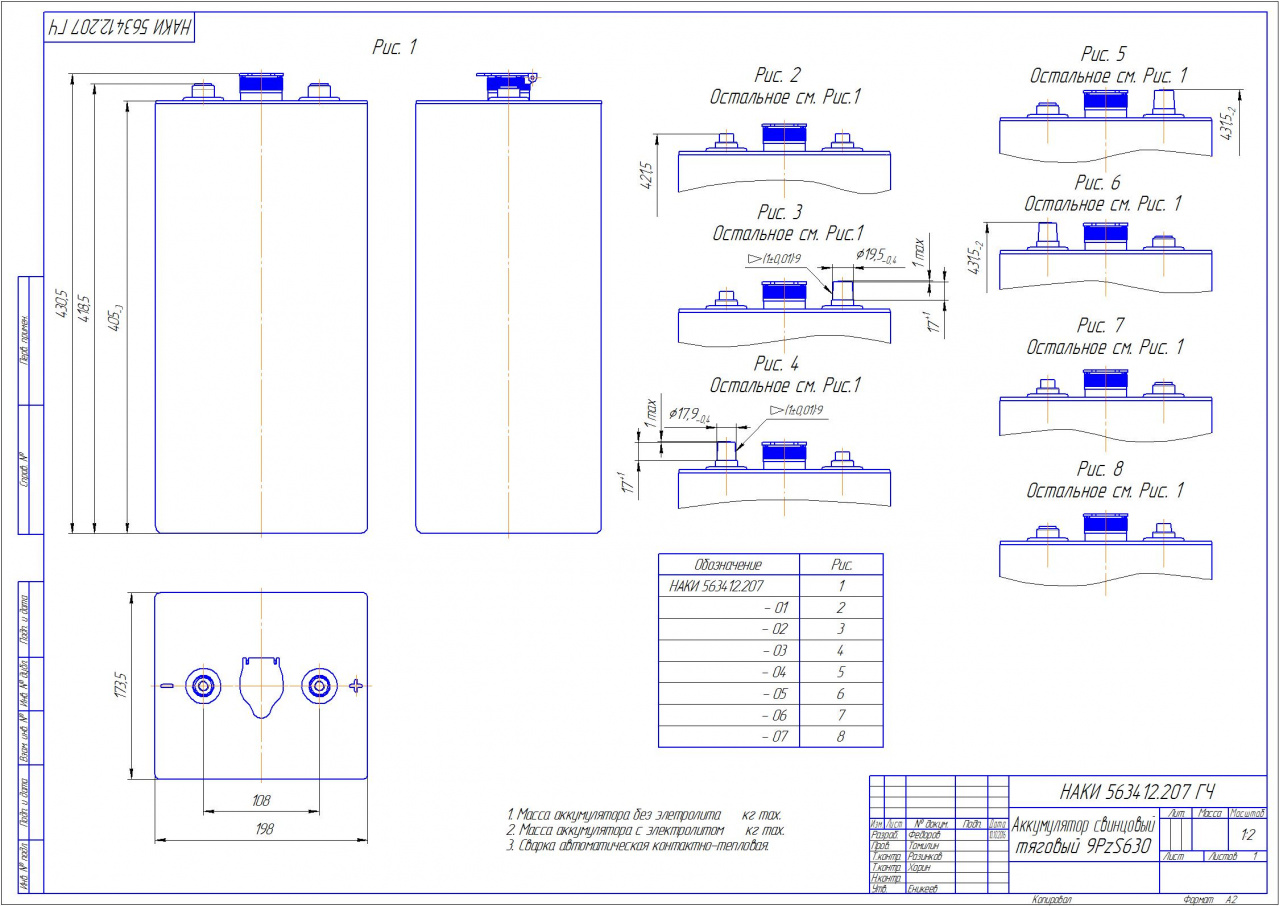Click the 173,5 depth dimension text
The image size is (1279, 906).
point(121,685)
